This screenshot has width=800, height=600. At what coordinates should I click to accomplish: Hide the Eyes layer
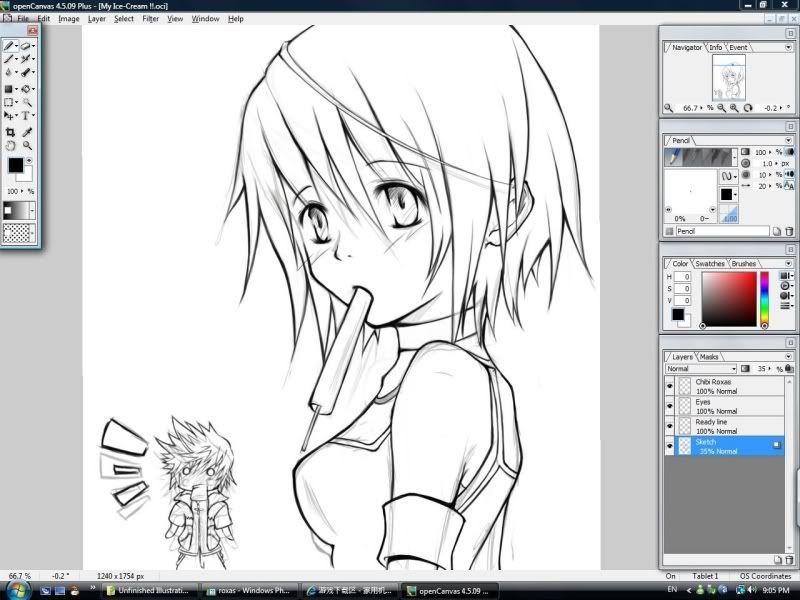669,406
